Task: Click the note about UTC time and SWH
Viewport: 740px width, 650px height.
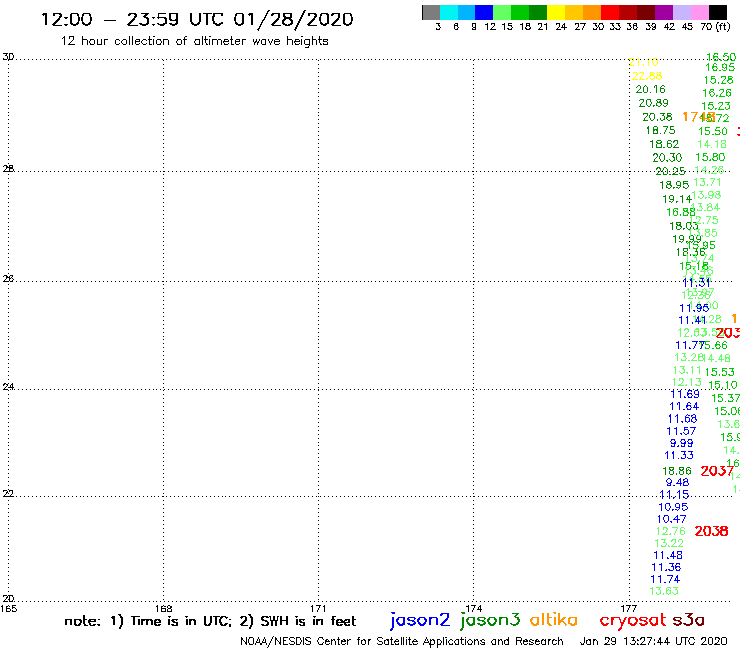Action: [210, 621]
